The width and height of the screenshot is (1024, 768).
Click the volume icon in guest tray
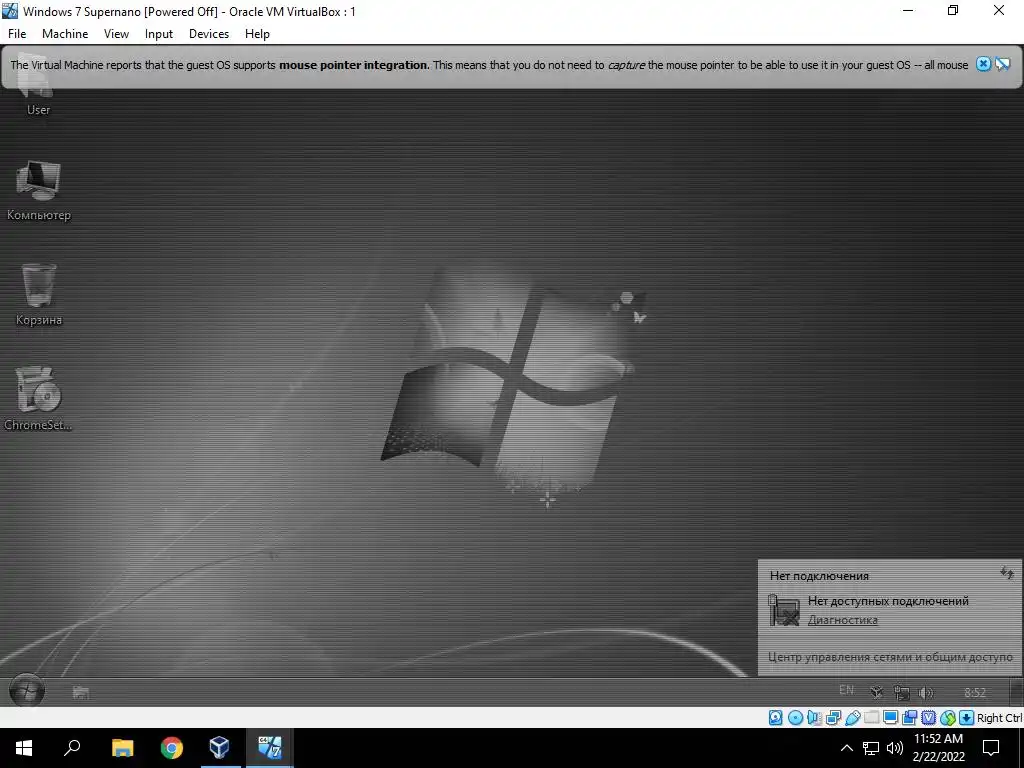[925, 692]
